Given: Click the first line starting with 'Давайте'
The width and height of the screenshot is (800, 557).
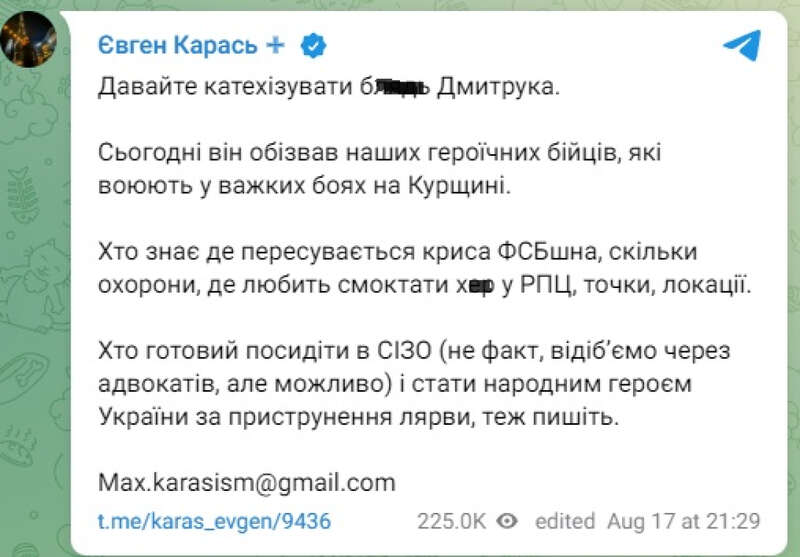Looking at the screenshot, I should [x=331, y=86].
